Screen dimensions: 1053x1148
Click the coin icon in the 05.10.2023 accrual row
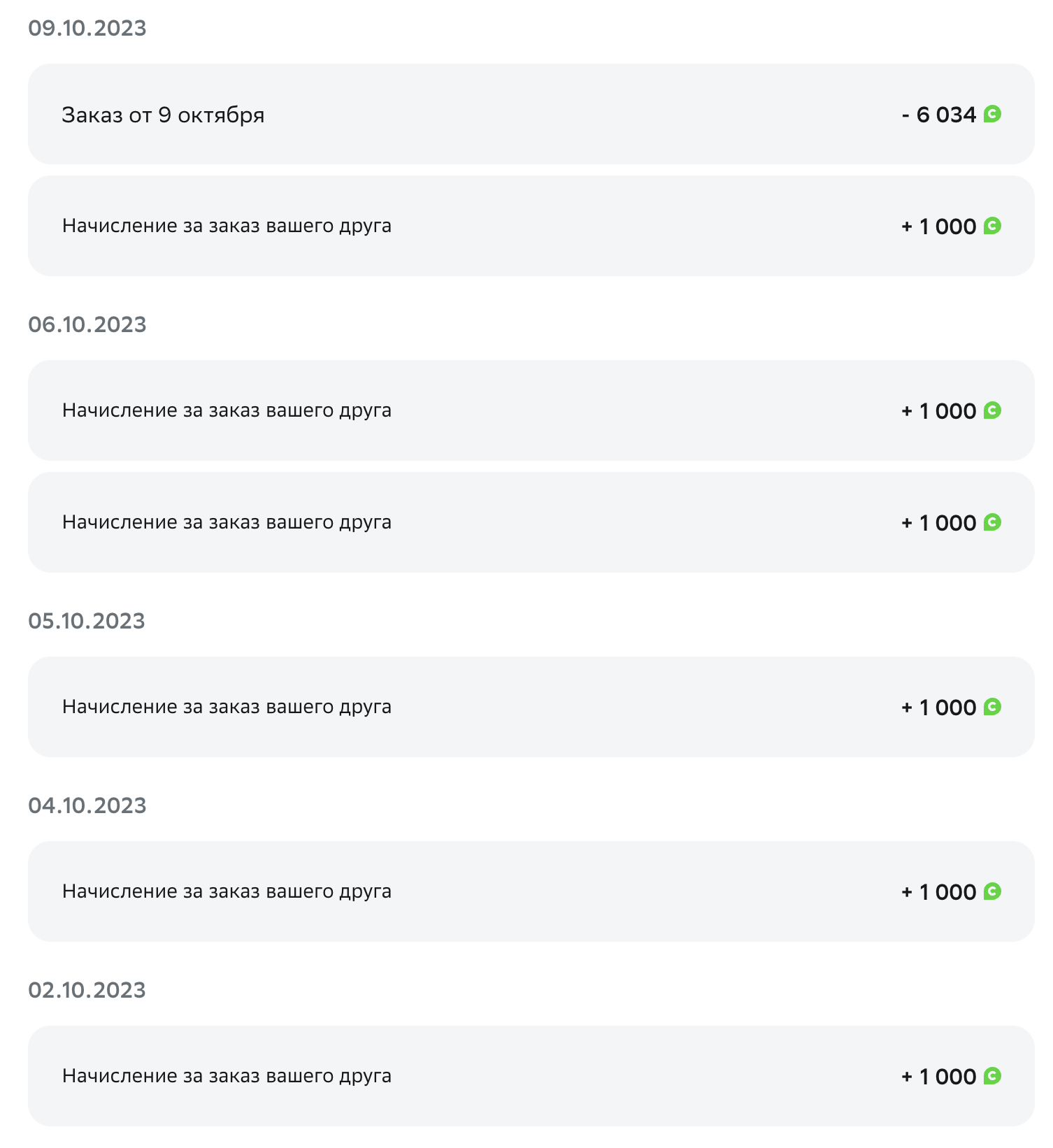(992, 707)
